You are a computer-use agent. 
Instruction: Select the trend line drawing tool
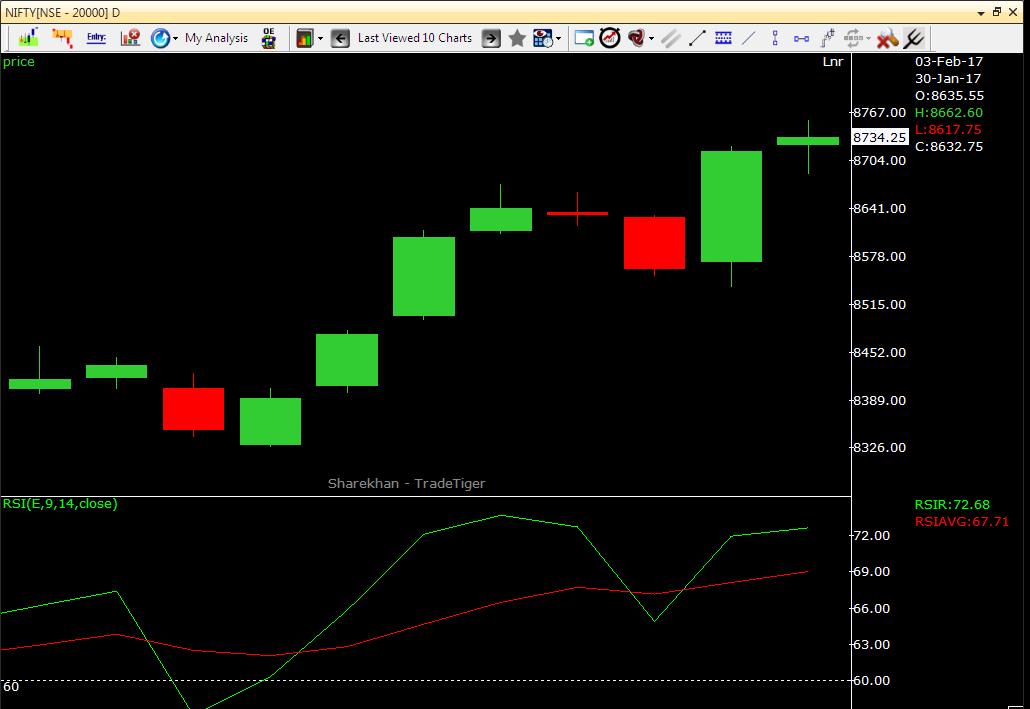[x=697, y=37]
